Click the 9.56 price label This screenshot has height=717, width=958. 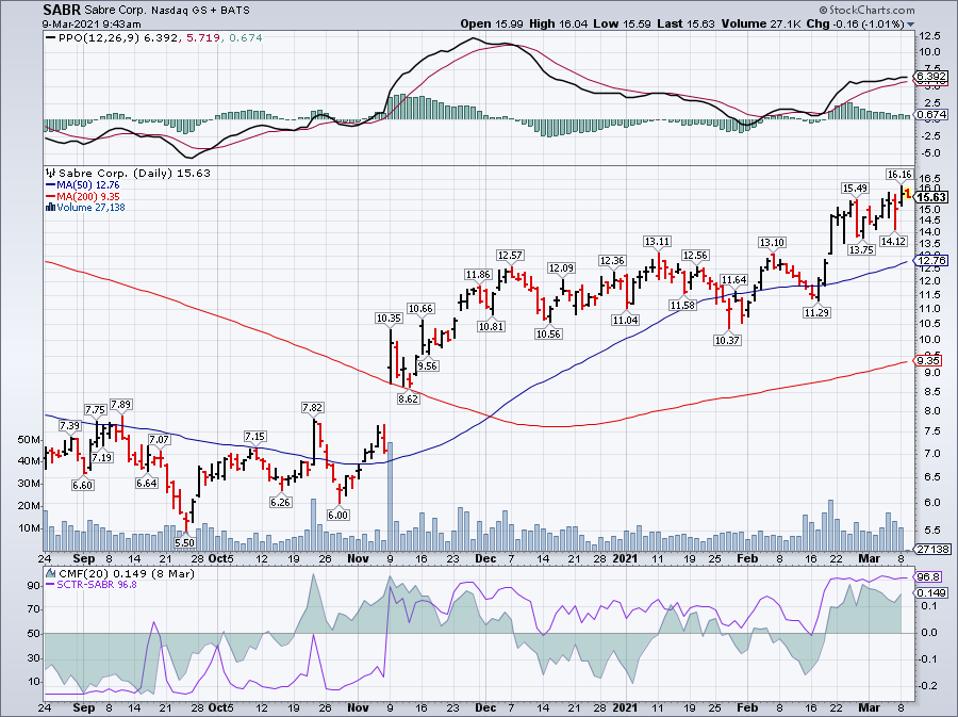click(x=426, y=366)
